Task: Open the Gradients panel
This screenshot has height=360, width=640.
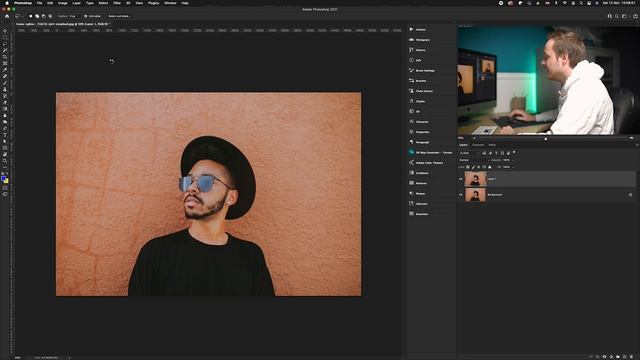Action: (419, 173)
